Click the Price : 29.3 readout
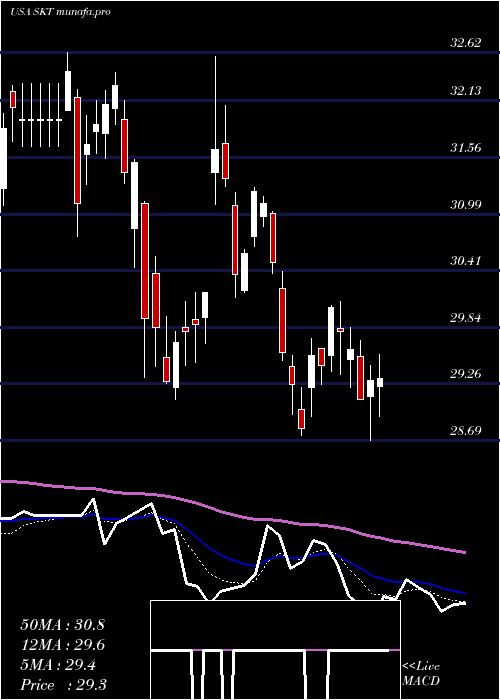This screenshot has height=700, width=500. point(63,684)
